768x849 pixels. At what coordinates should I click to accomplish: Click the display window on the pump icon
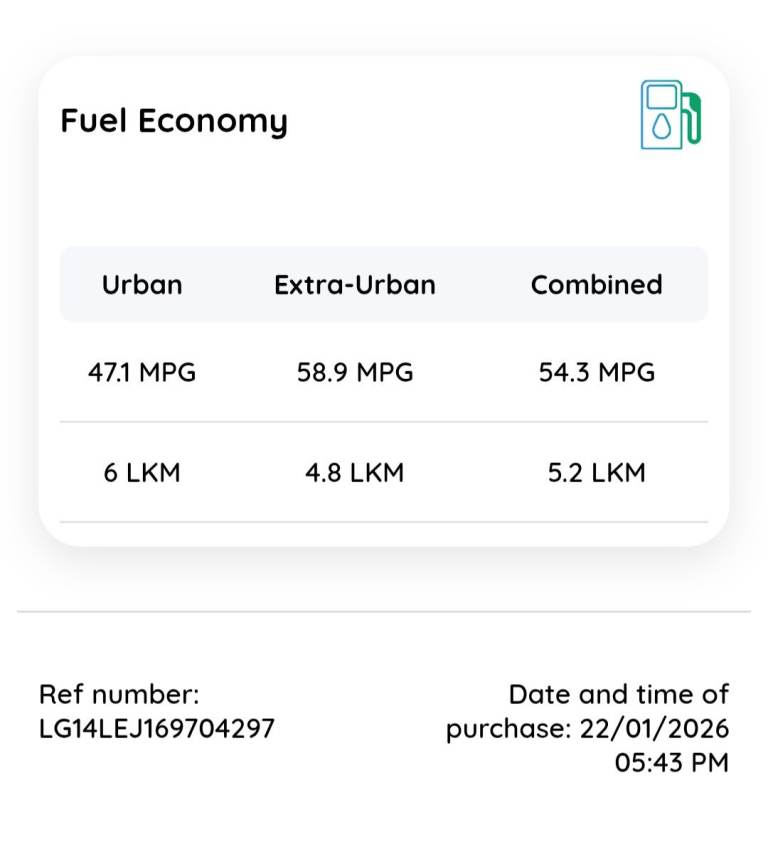(x=661, y=97)
